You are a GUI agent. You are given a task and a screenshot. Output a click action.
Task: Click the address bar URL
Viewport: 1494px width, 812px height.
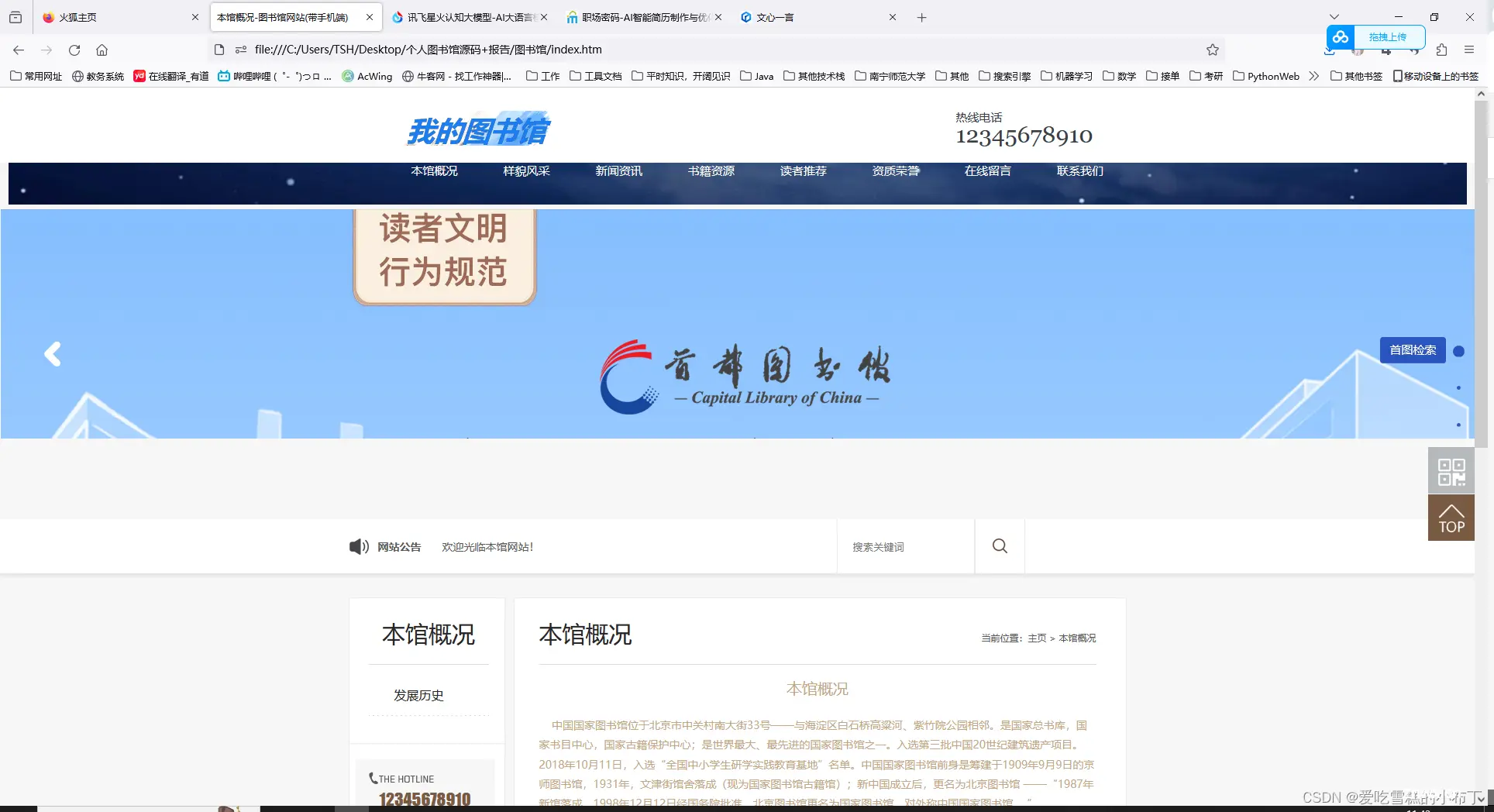(x=428, y=50)
